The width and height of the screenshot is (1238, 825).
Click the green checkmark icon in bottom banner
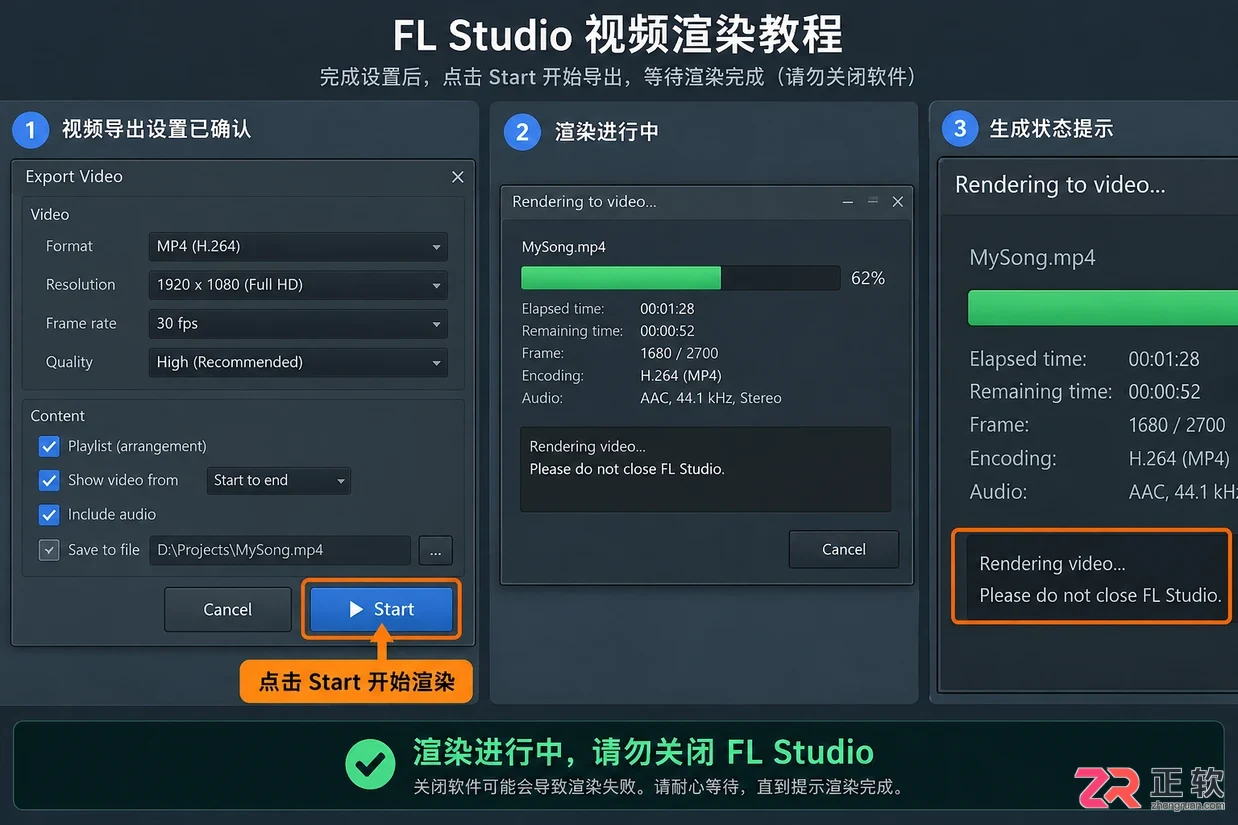pyautogui.click(x=370, y=765)
